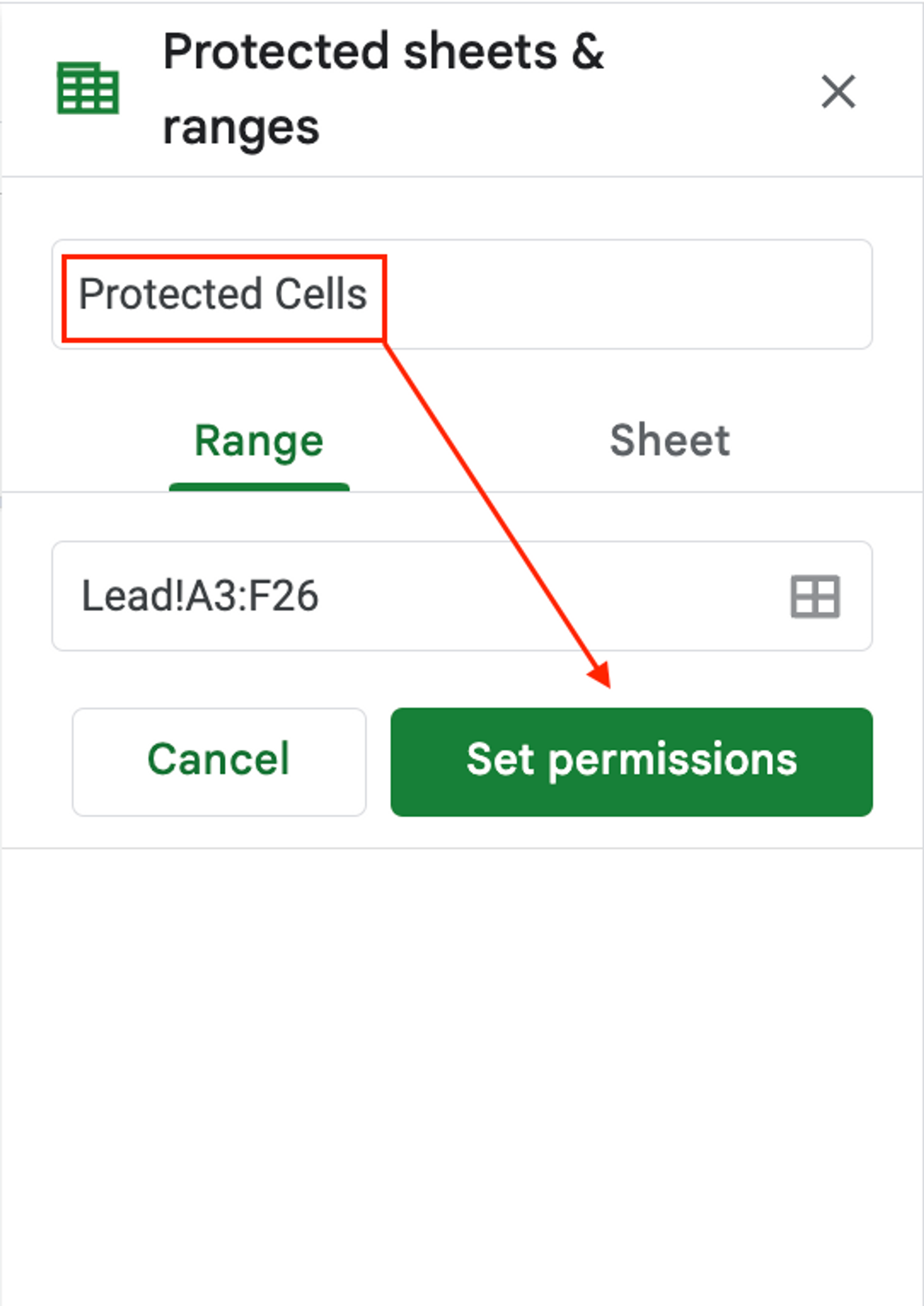Image resolution: width=924 pixels, height=1306 pixels.
Task: Click empty space right of Protected Cells text
Action: tap(626, 294)
